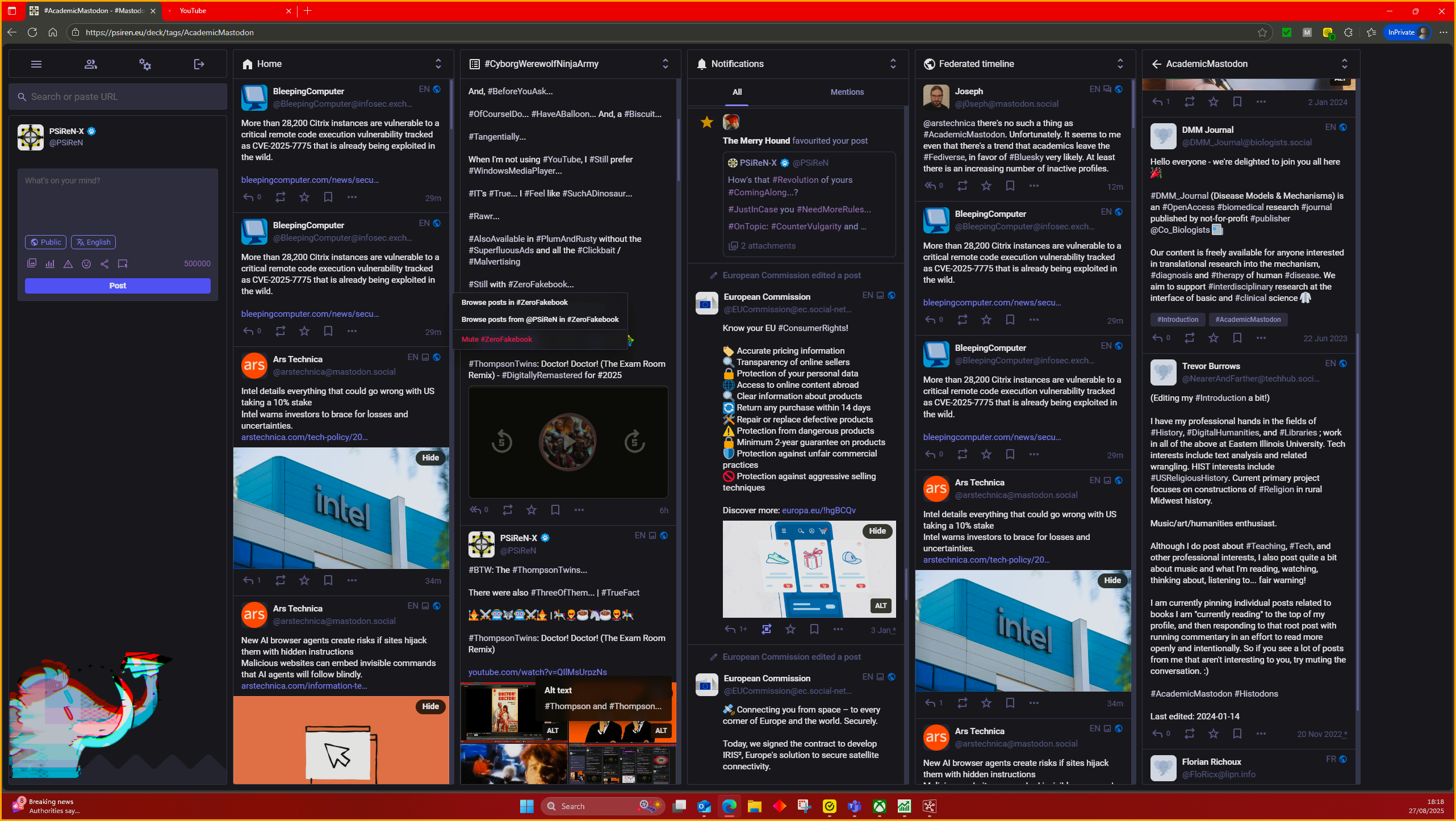This screenshot has height=821, width=1456.
Task: Click the blue Post button
Action: pos(118,286)
